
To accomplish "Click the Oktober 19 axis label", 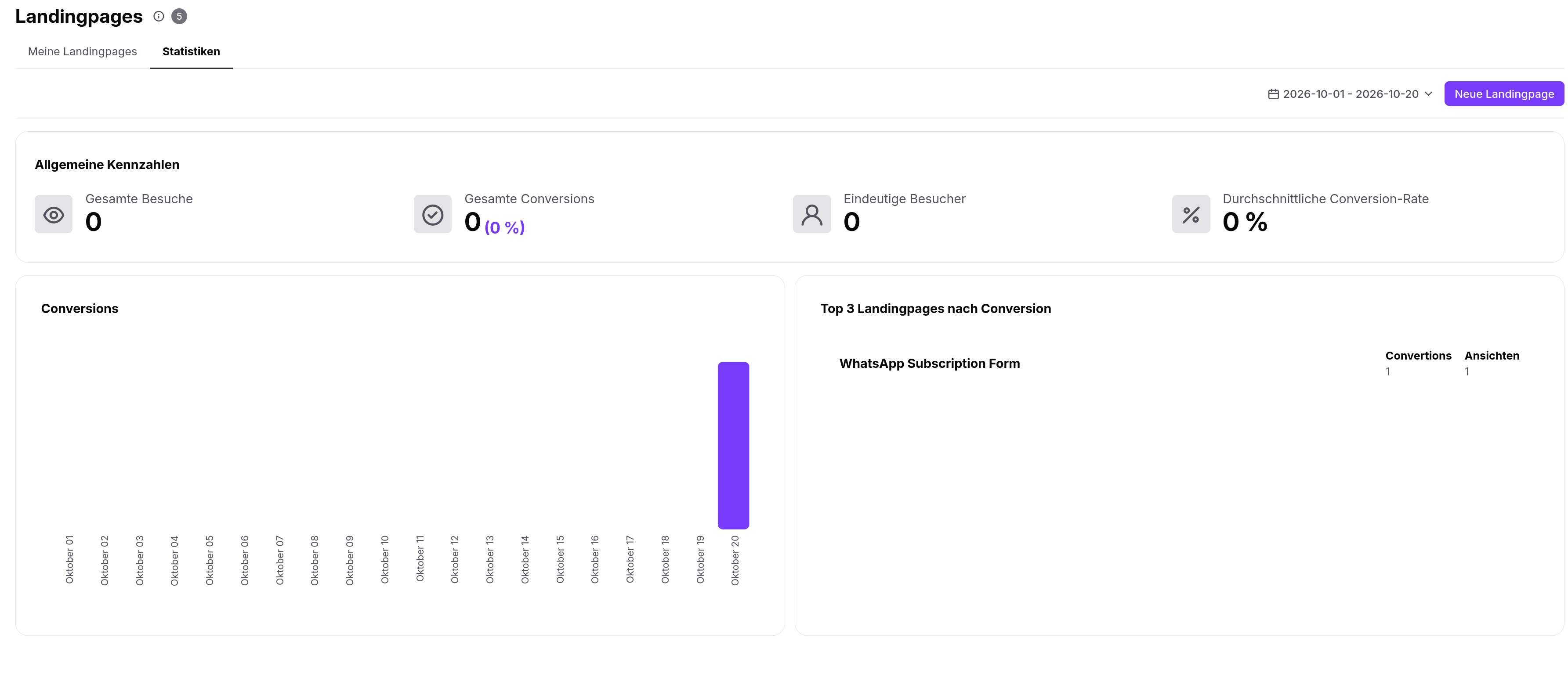I will (700, 560).
